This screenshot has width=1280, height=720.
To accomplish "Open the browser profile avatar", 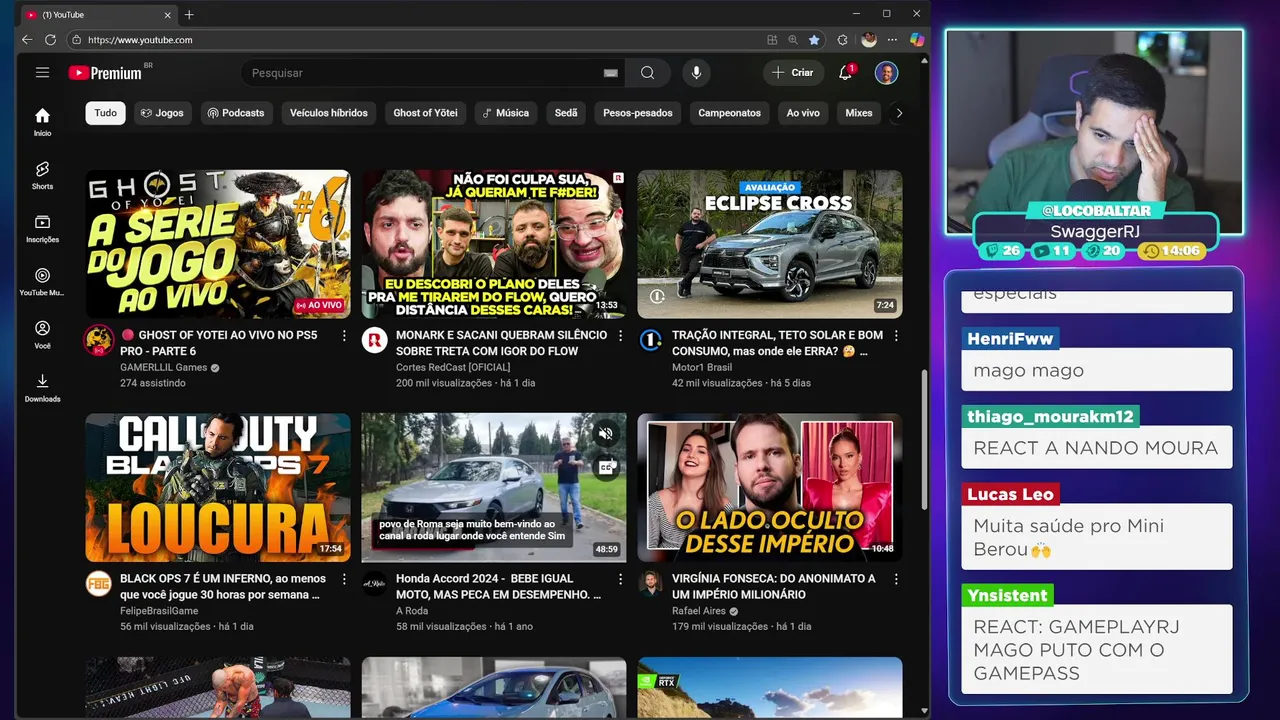I will pyautogui.click(x=869, y=40).
